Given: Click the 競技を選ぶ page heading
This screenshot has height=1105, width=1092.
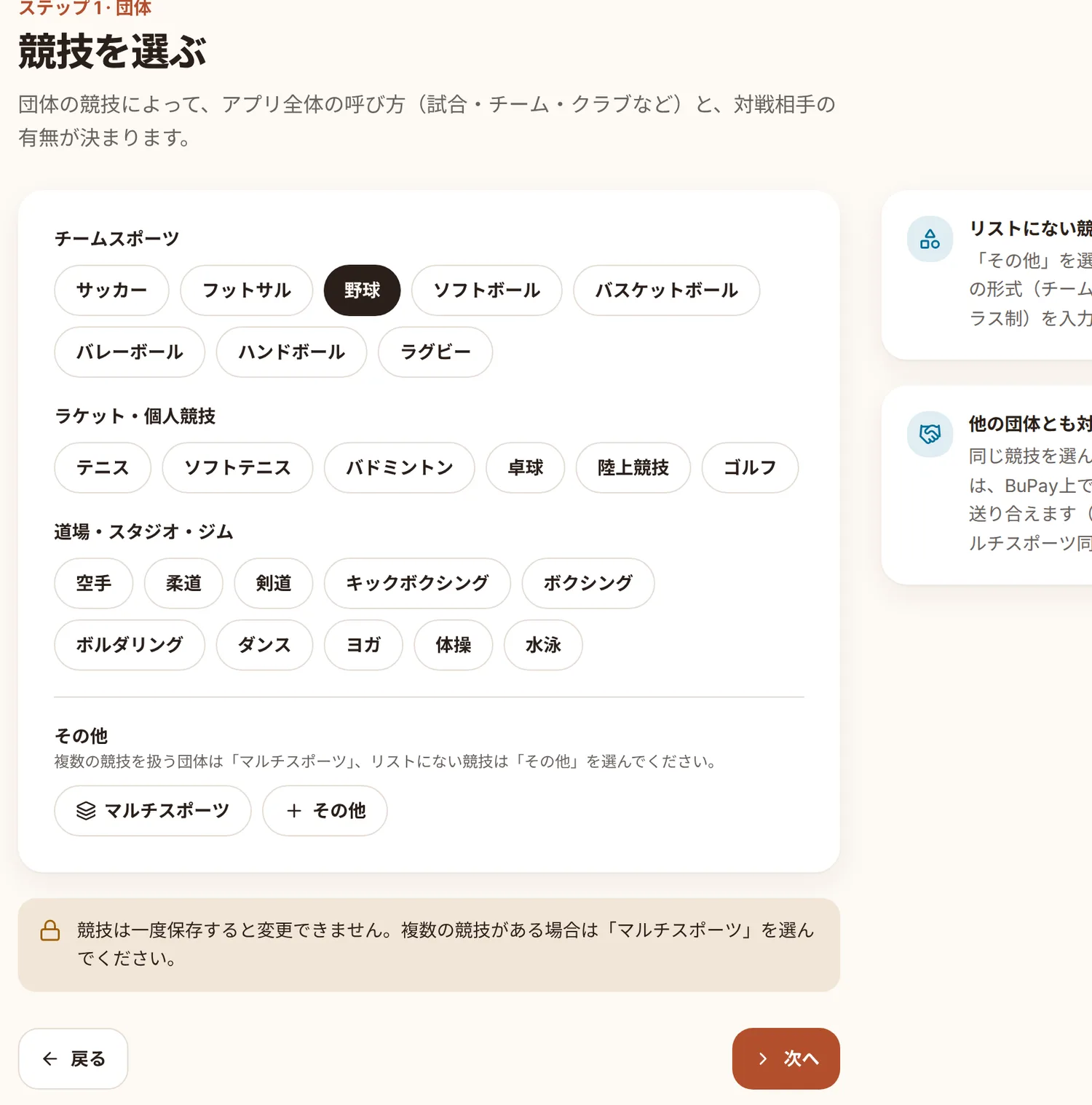Looking at the screenshot, I should [x=113, y=52].
